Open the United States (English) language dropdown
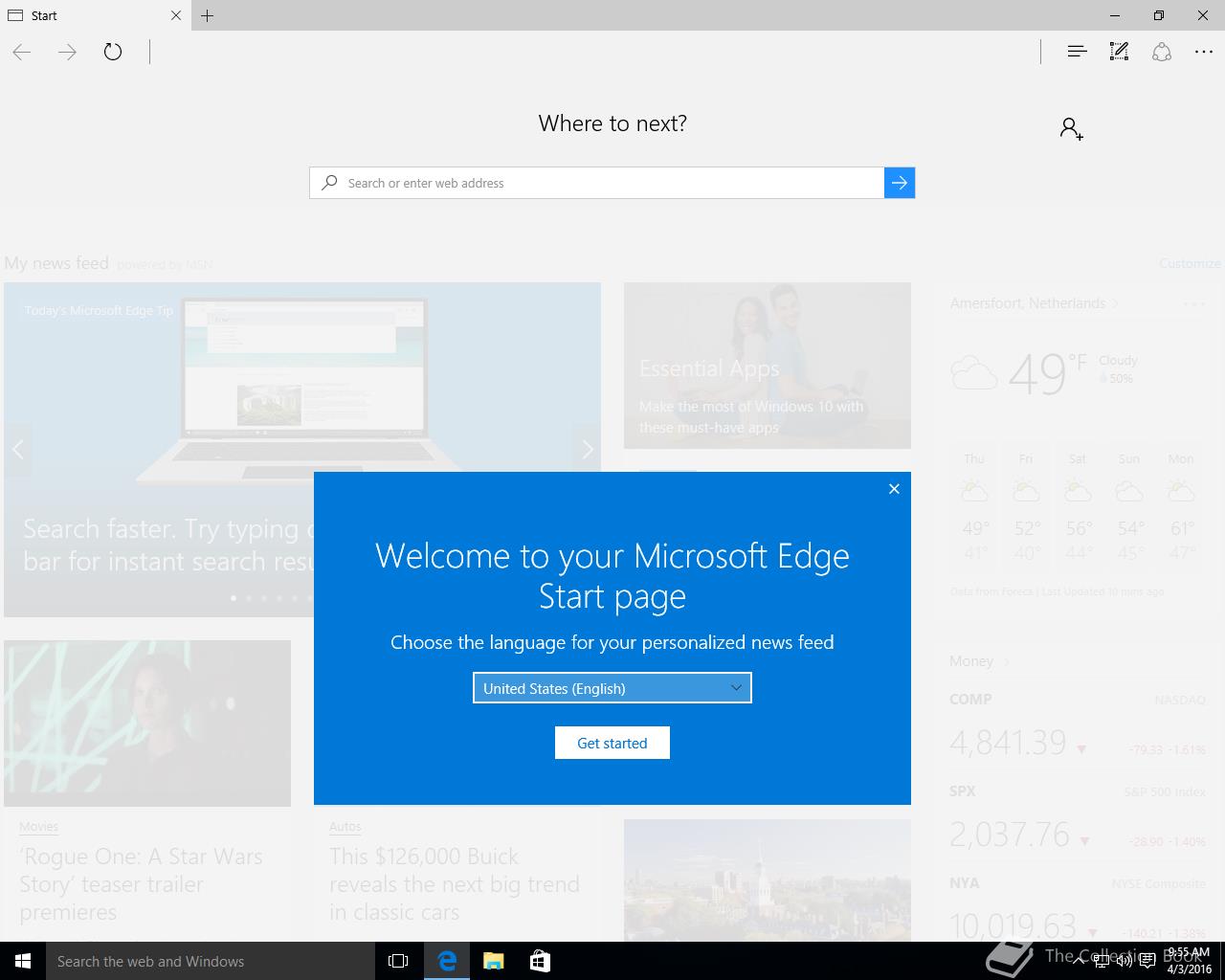The height and width of the screenshot is (980, 1225). click(x=612, y=688)
